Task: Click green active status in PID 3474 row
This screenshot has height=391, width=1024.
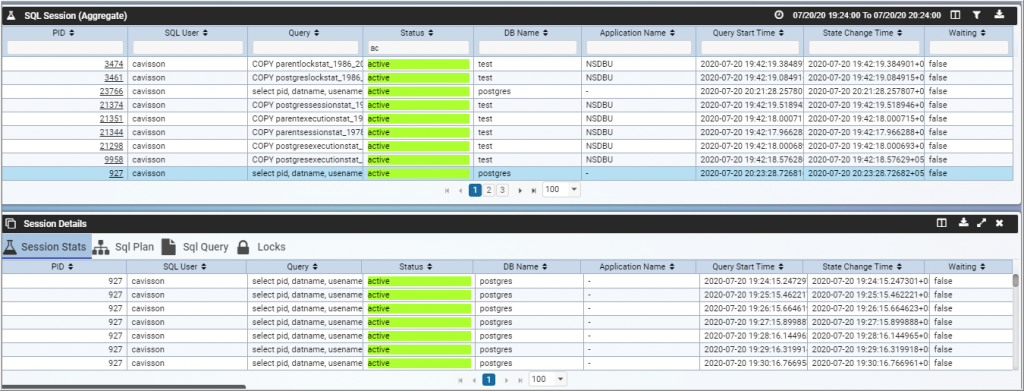Action: [x=419, y=64]
